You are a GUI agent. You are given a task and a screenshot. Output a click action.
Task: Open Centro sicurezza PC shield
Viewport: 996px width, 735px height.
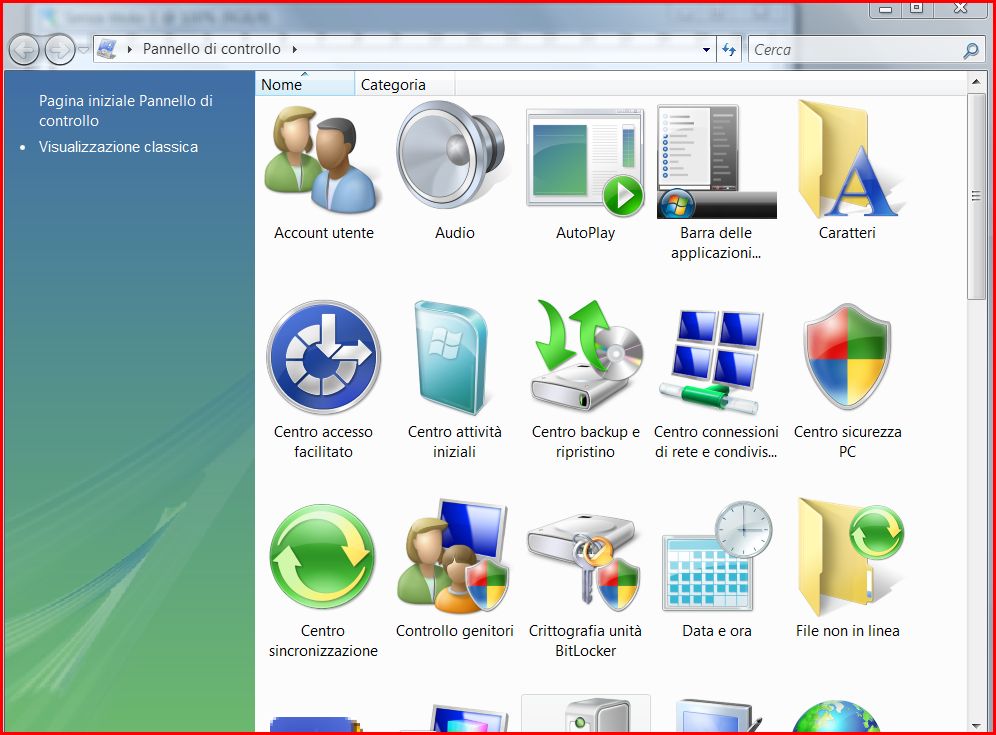pos(847,381)
